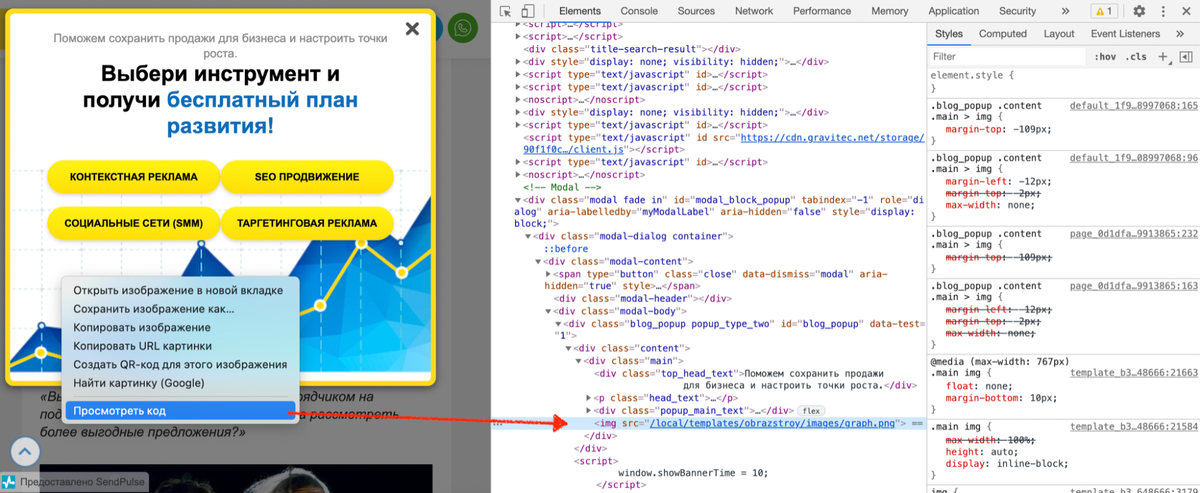Click the warnings badge showing 1

(x=1104, y=11)
